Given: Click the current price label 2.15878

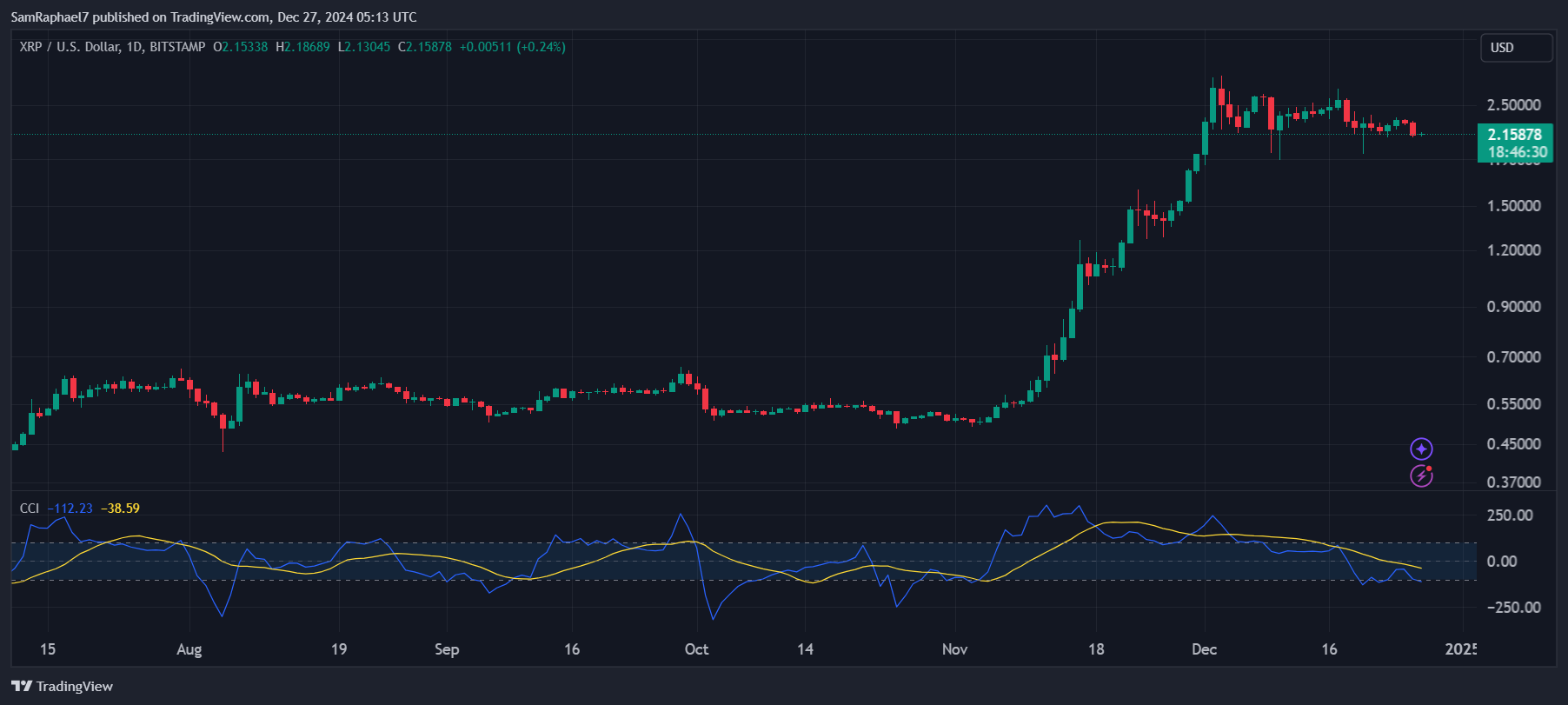Looking at the screenshot, I should [x=1515, y=134].
